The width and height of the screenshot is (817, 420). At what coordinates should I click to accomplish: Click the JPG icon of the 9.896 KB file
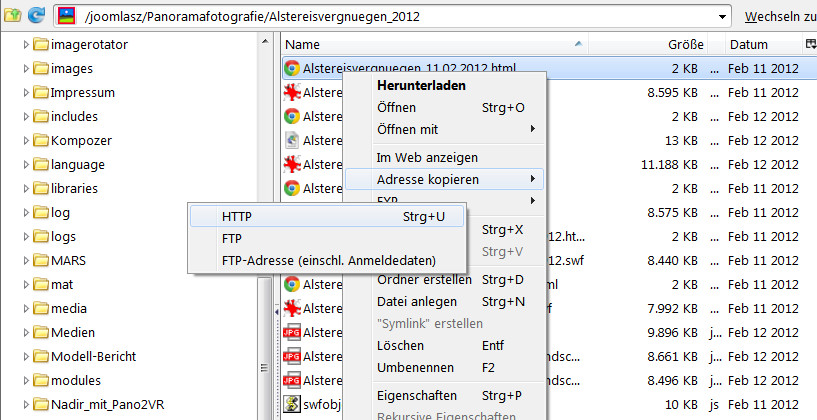click(x=292, y=332)
